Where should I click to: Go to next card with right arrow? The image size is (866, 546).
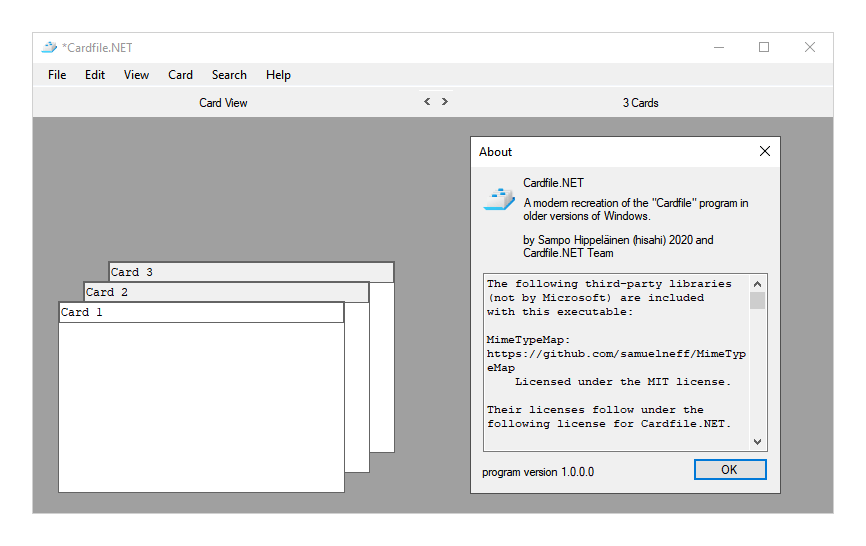pyautogui.click(x=445, y=102)
